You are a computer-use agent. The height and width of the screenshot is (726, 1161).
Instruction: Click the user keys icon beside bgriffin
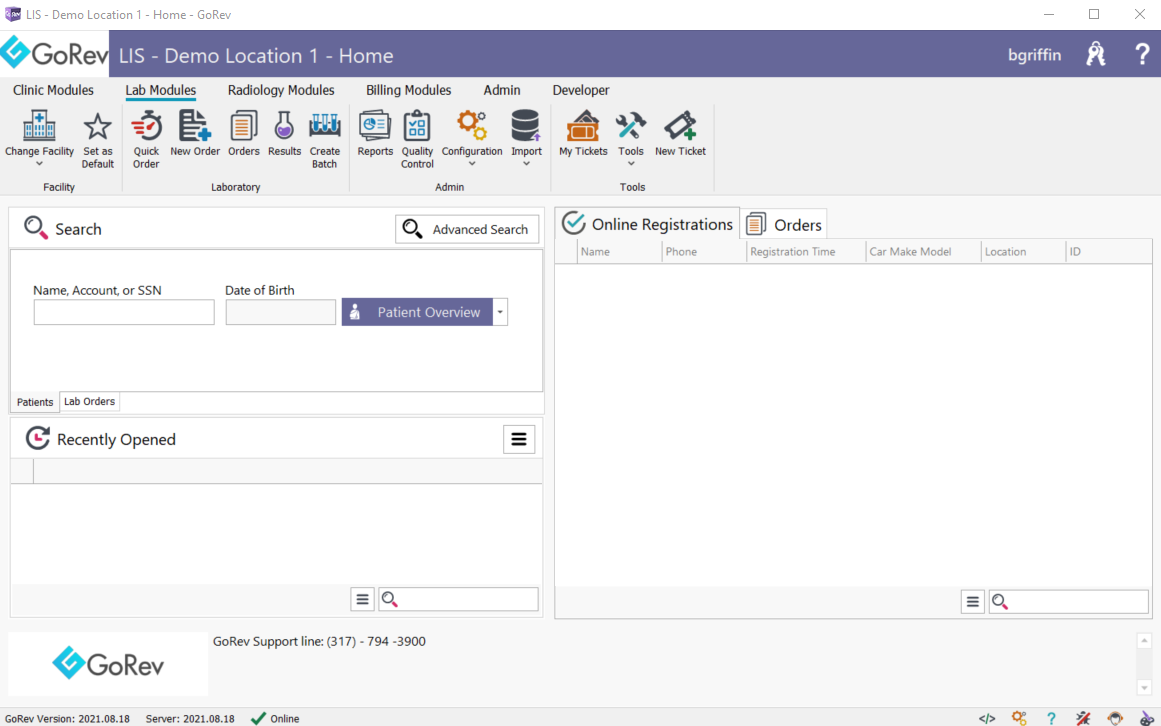(x=1096, y=54)
